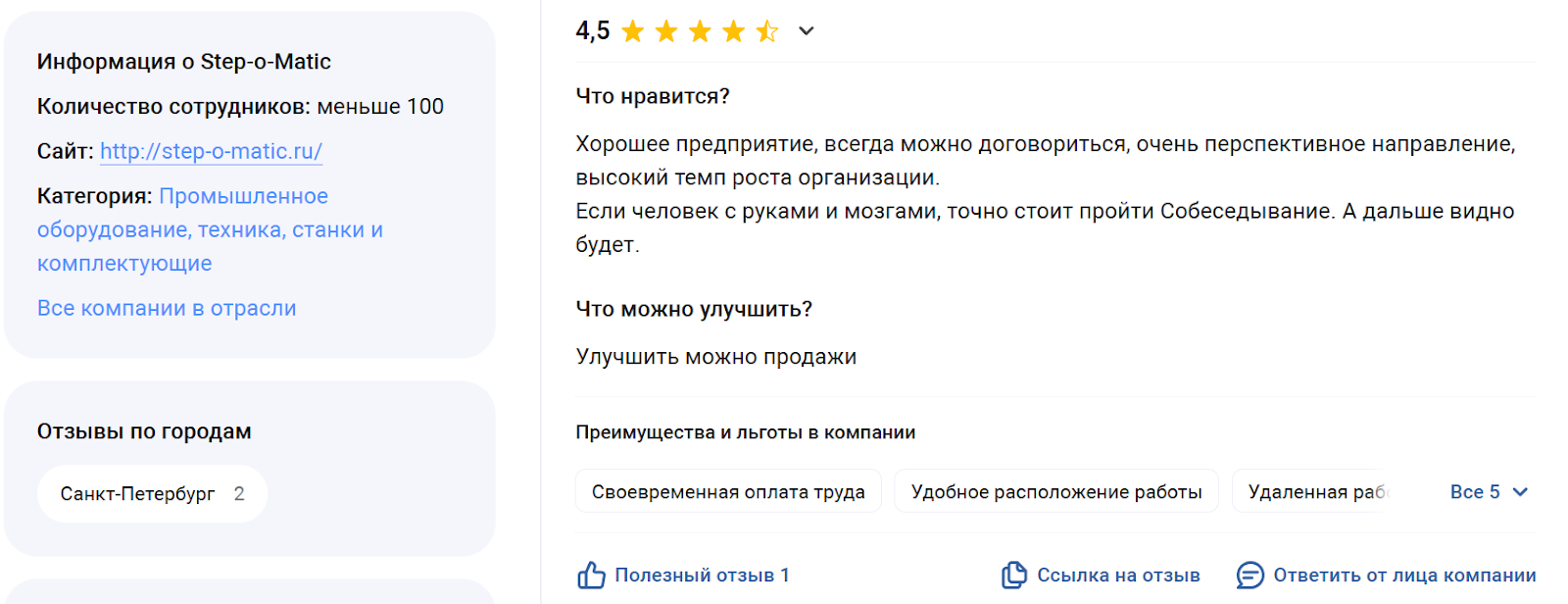Open the step-o-matic.ru website link
The width and height of the screenshot is (1568, 604).
(x=211, y=151)
